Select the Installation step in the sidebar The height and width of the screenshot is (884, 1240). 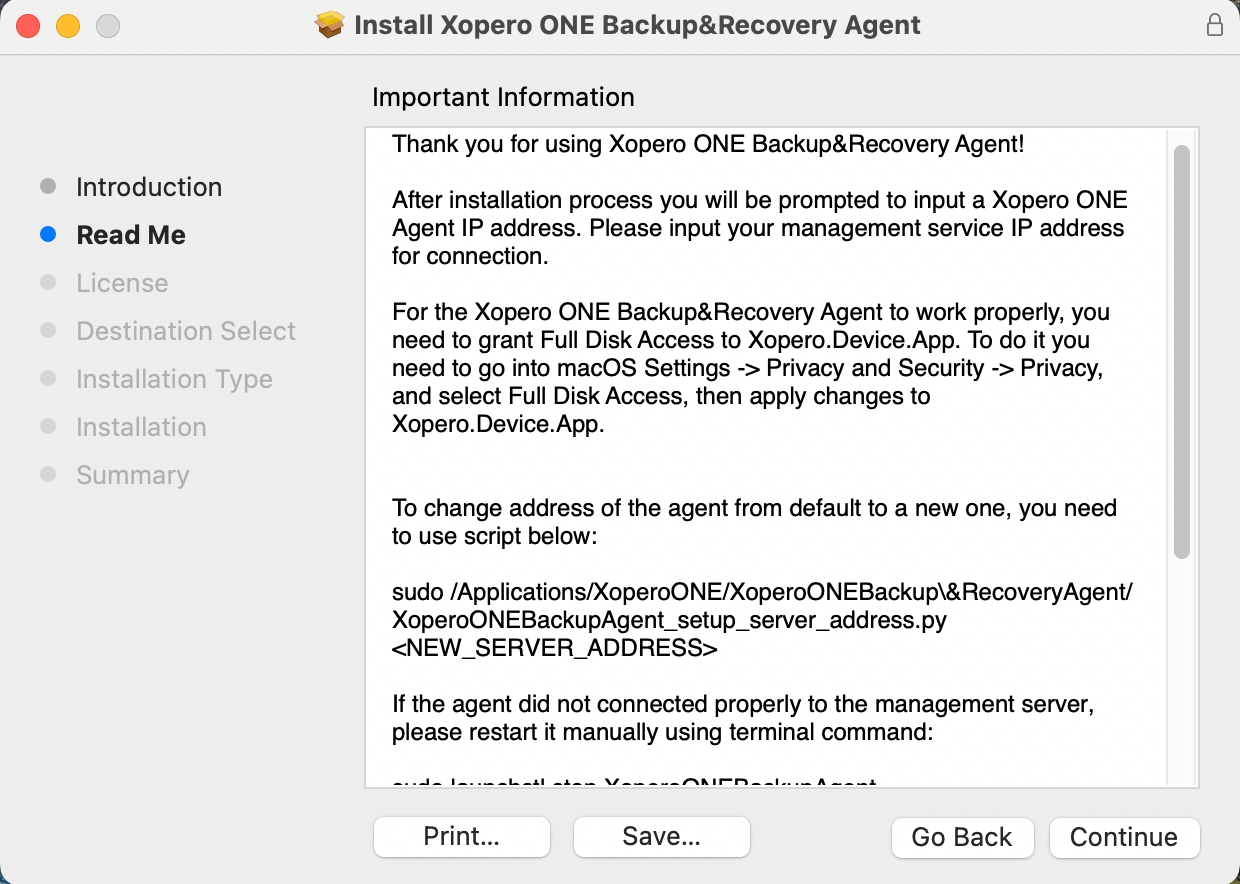tap(141, 426)
